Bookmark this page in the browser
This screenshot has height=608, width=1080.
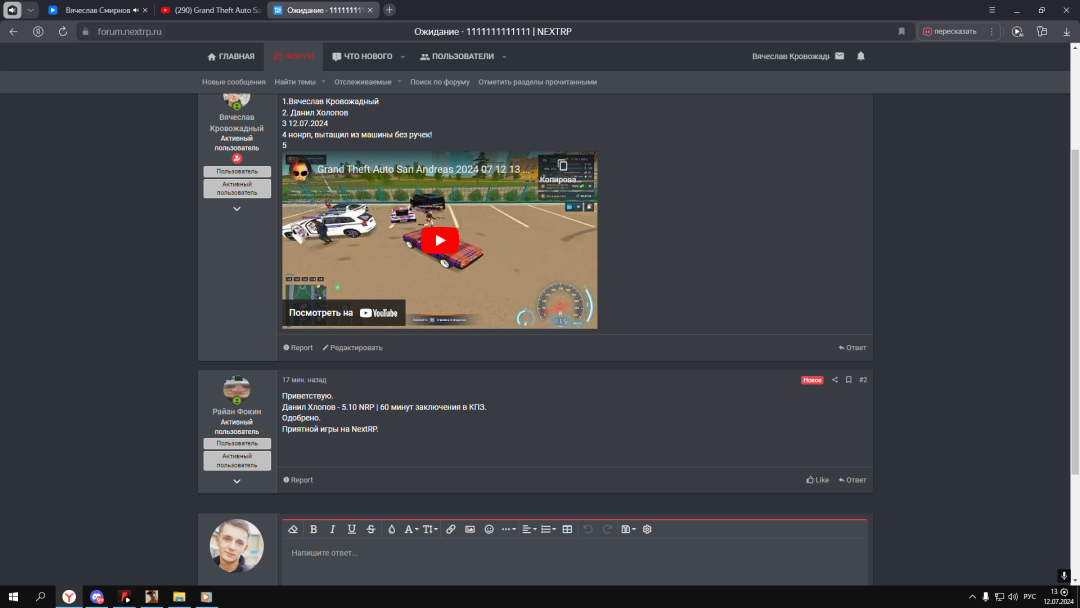coord(901,32)
